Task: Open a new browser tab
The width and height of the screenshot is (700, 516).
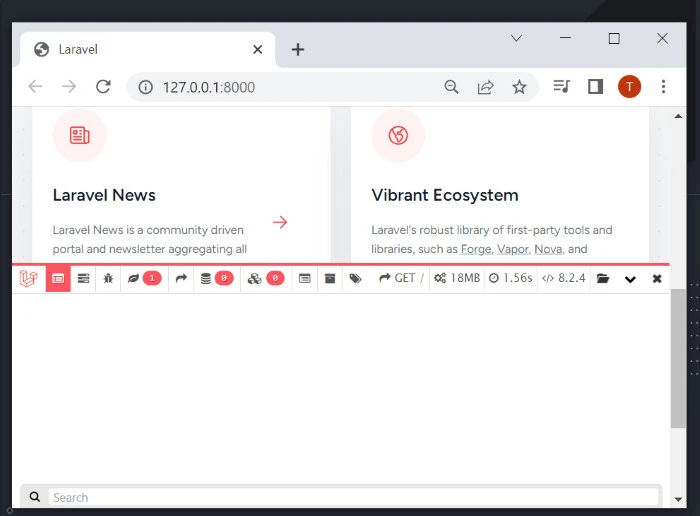Action: [298, 50]
